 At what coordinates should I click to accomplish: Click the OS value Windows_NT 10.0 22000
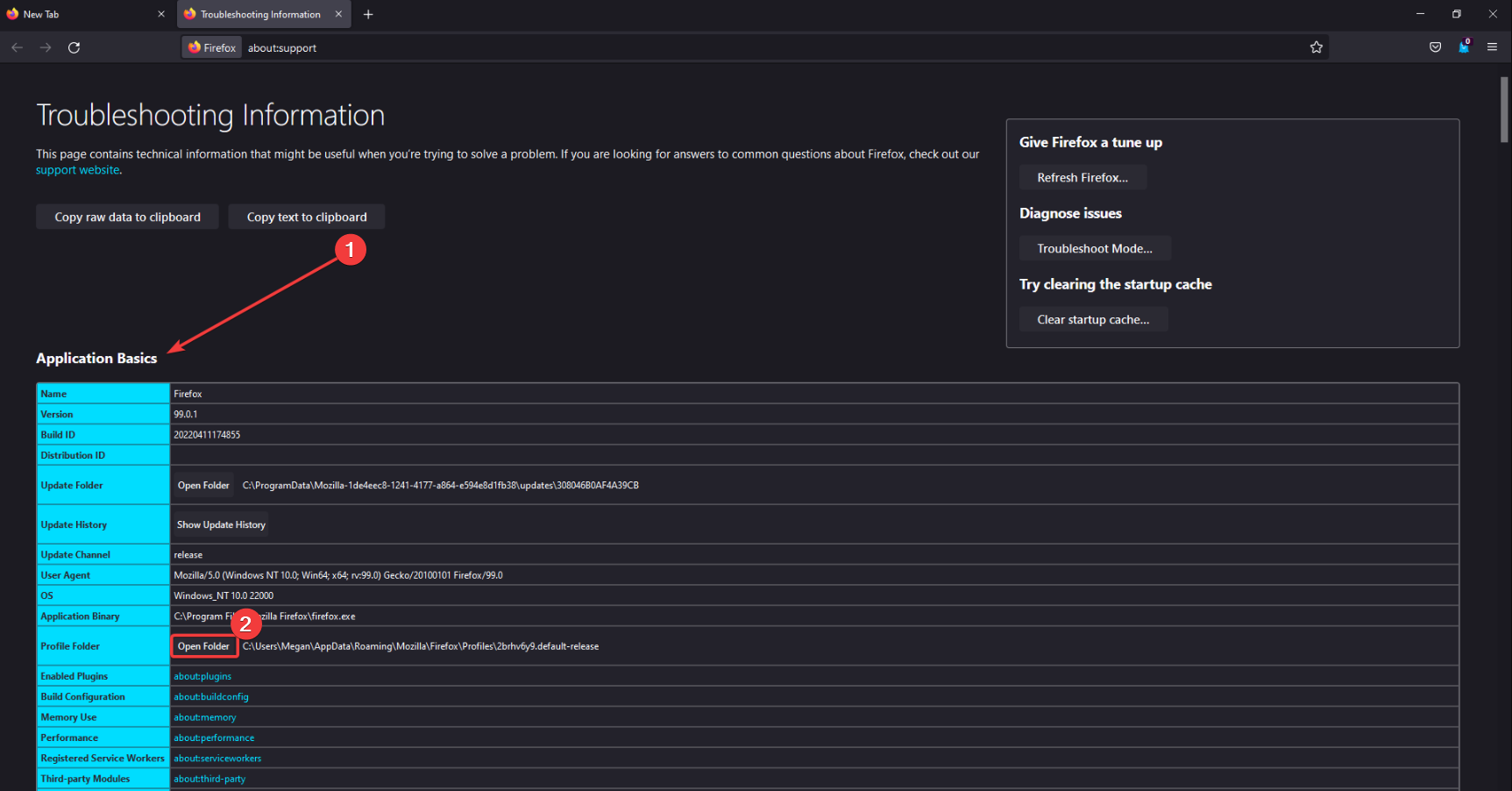click(224, 595)
